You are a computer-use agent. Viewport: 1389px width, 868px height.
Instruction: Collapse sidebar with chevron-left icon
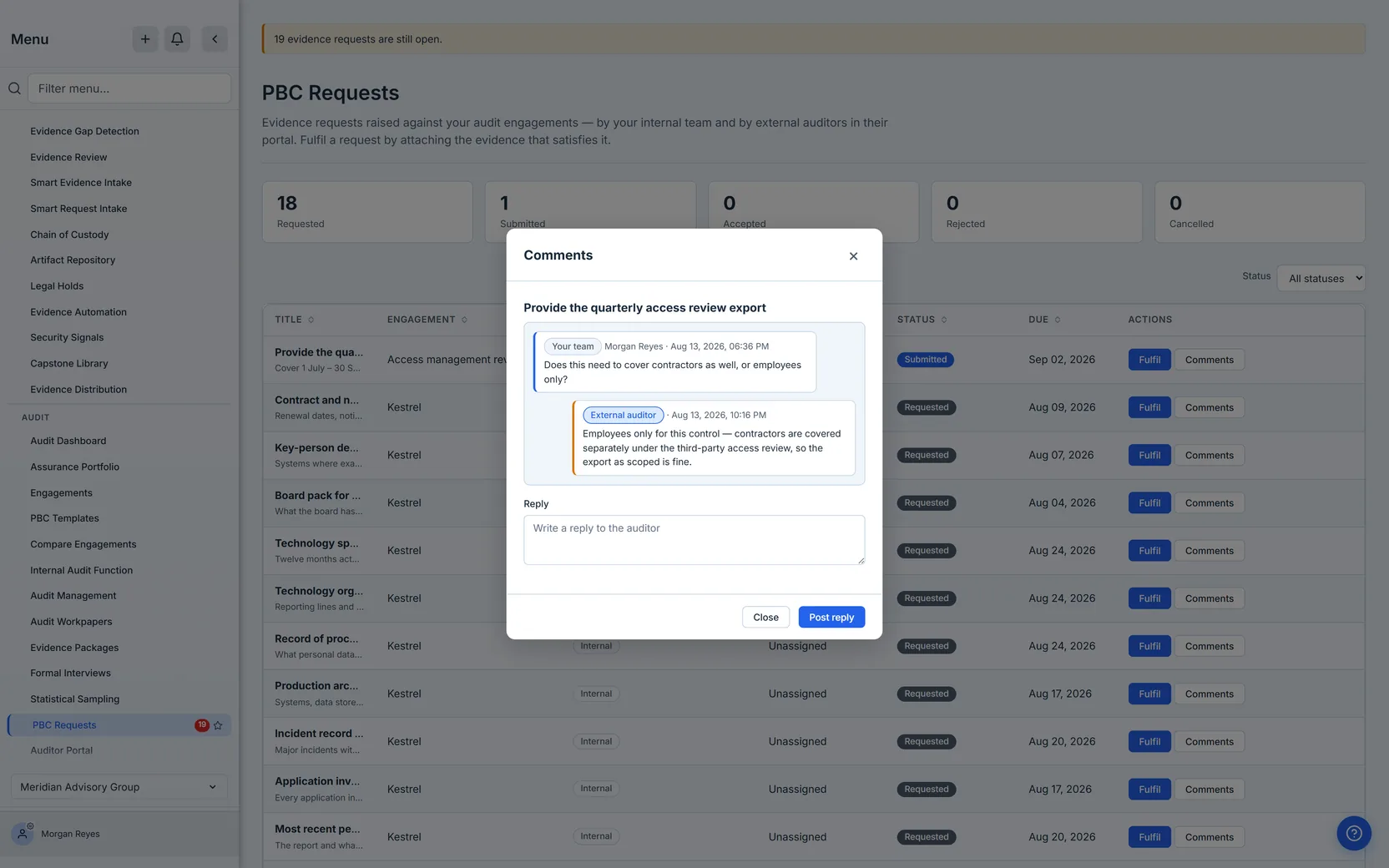[x=215, y=39]
